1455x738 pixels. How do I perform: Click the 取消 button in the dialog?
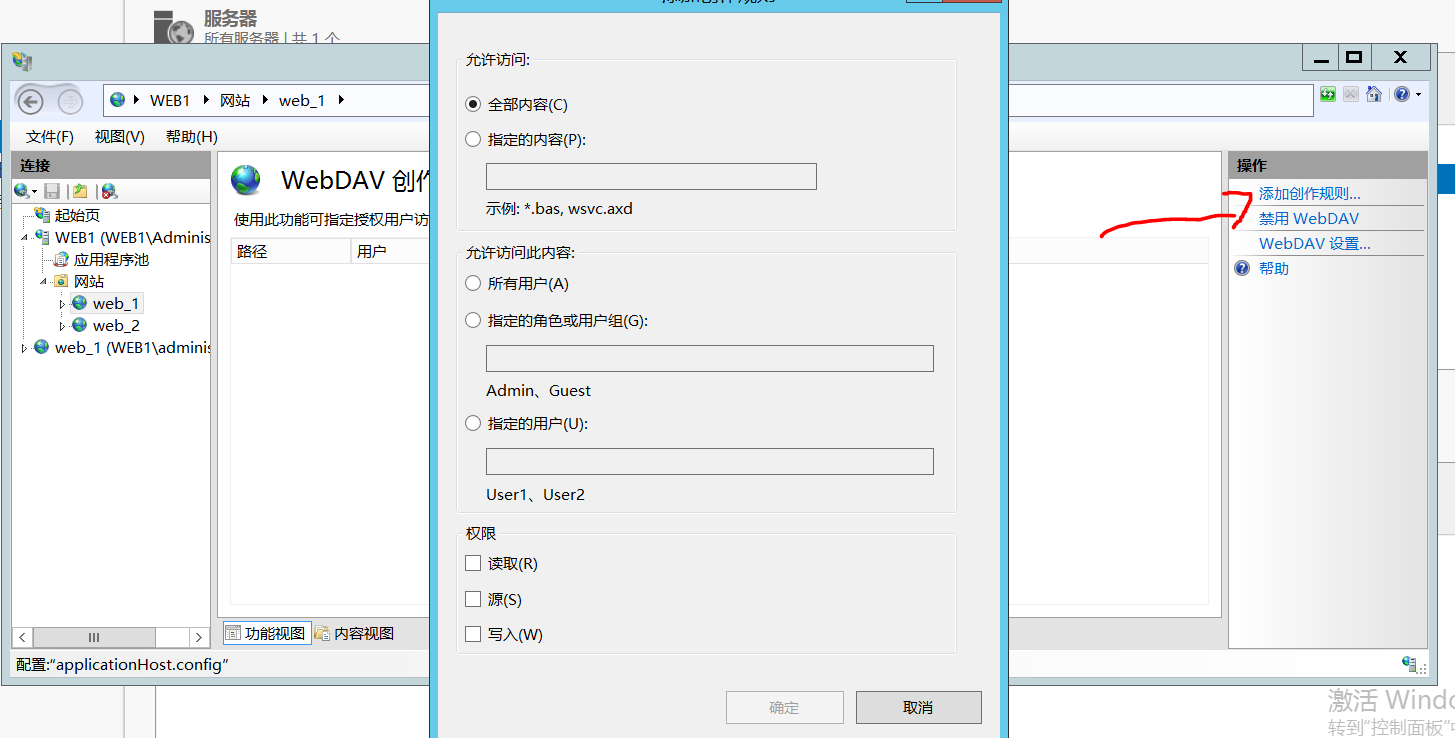918,707
